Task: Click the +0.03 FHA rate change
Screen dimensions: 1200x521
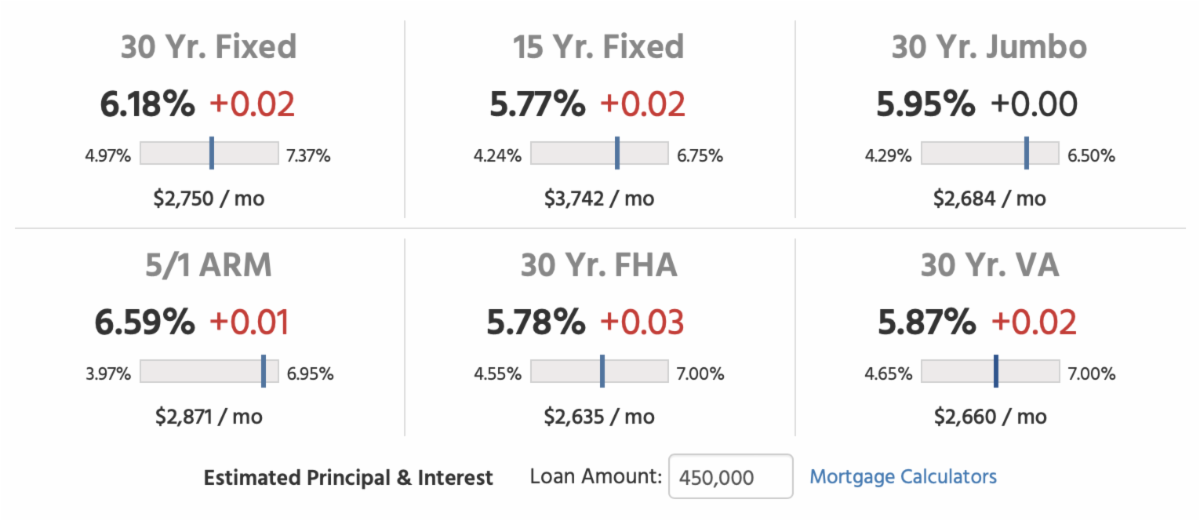Action: coord(642,322)
